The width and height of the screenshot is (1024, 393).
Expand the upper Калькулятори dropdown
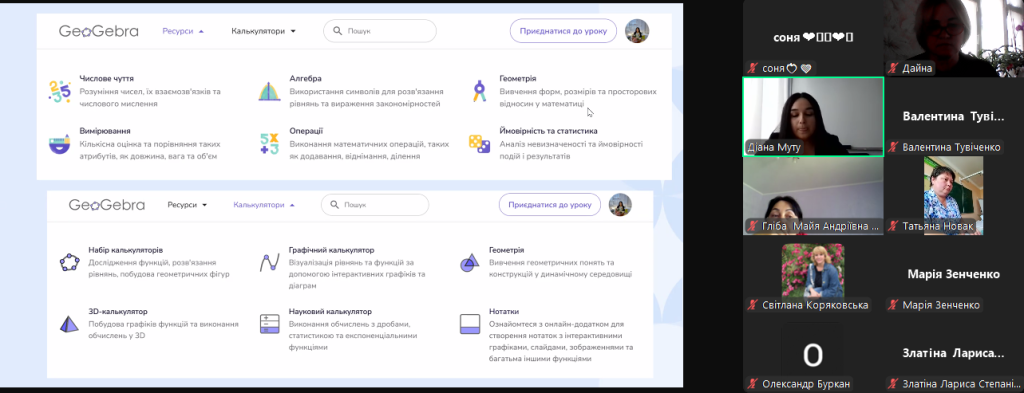pyautogui.click(x=263, y=31)
